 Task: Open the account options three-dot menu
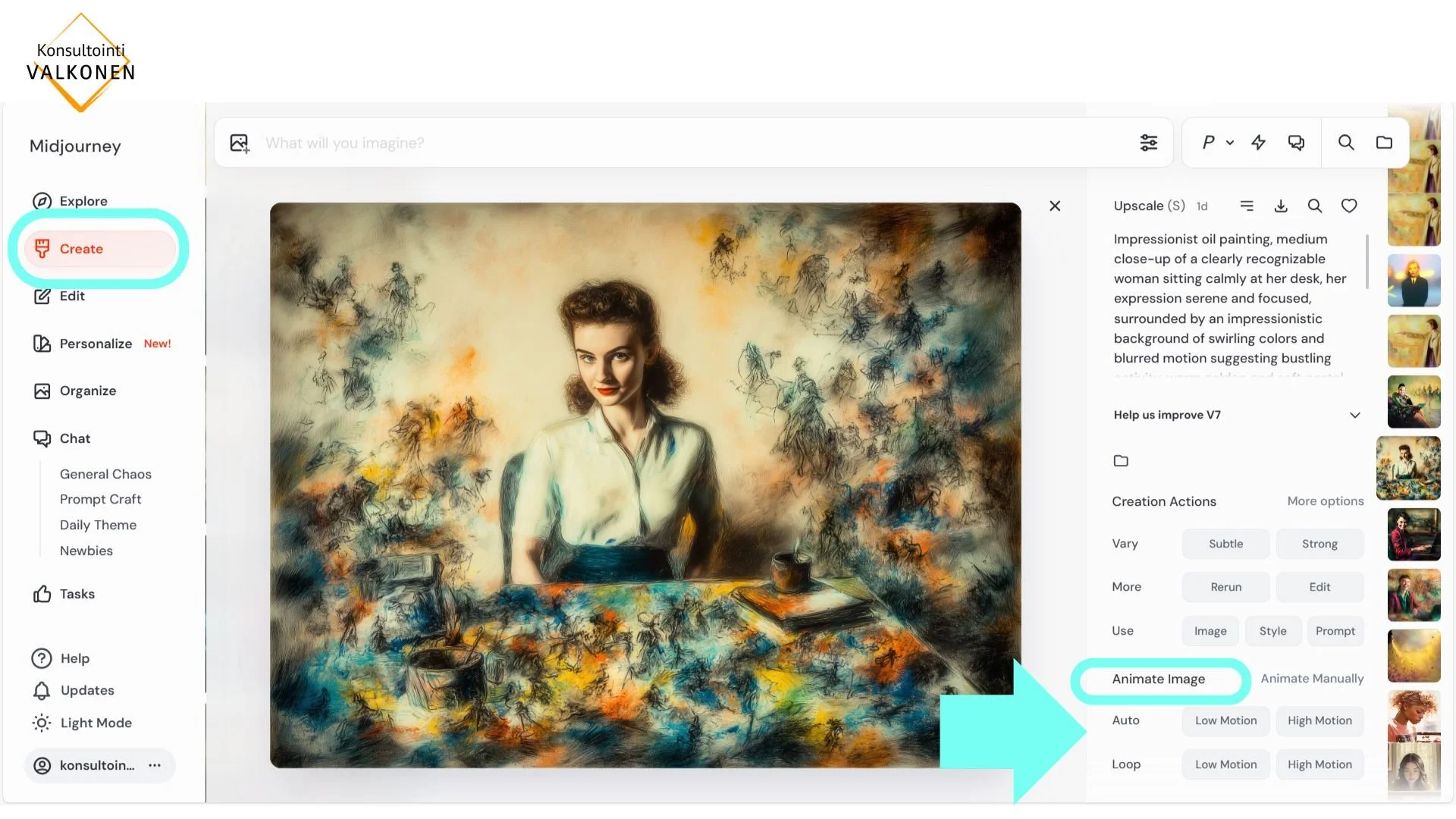155,765
